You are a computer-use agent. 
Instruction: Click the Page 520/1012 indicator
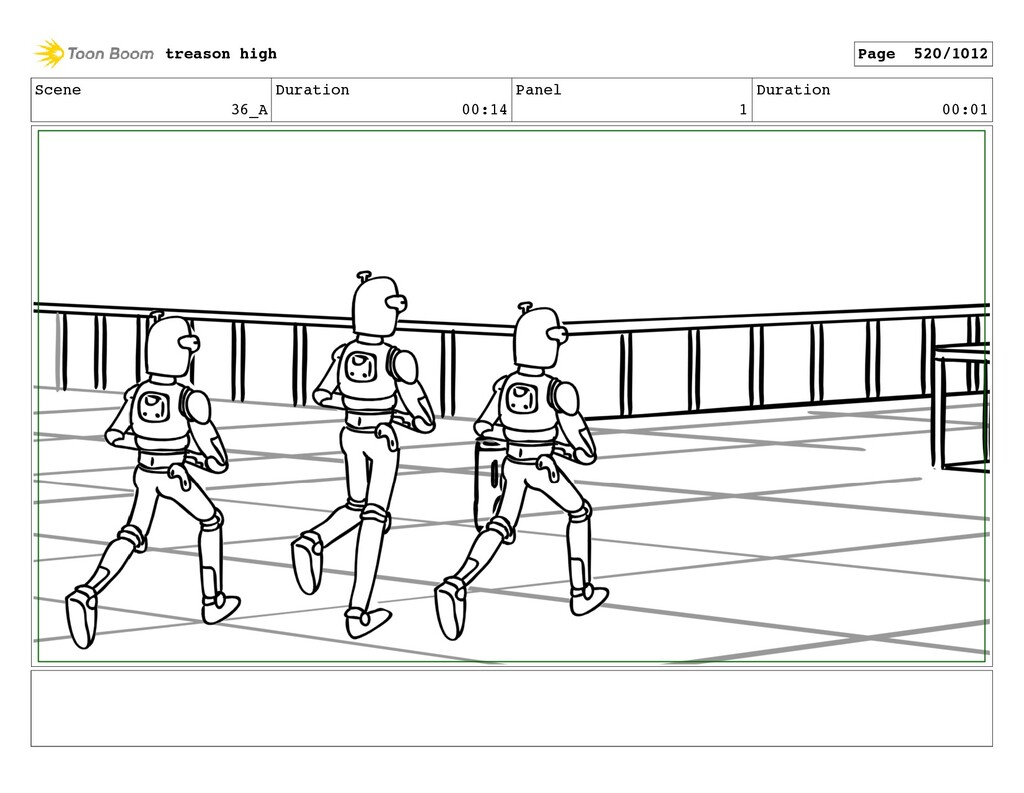tap(923, 54)
